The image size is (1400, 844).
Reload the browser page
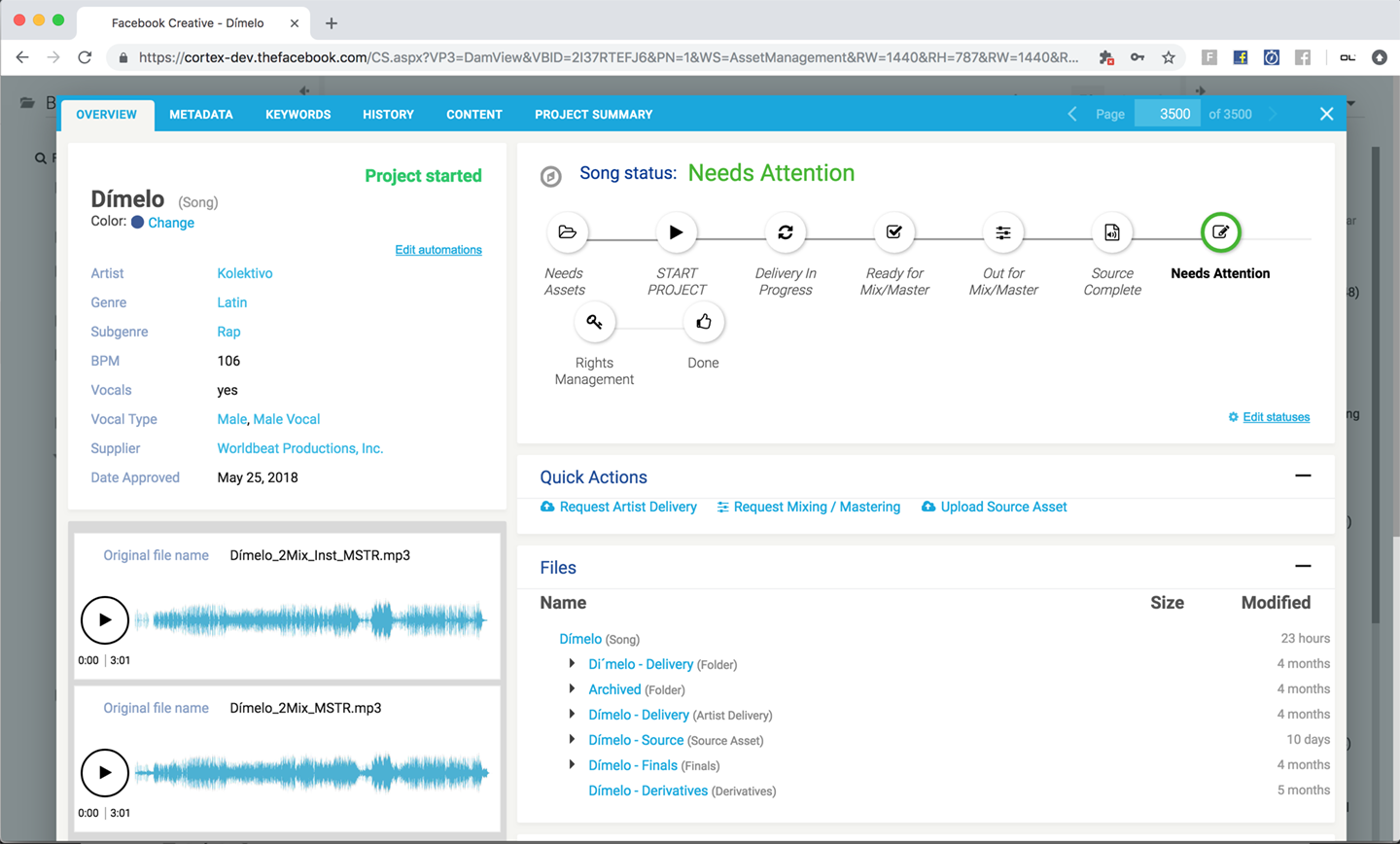tap(85, 57)
